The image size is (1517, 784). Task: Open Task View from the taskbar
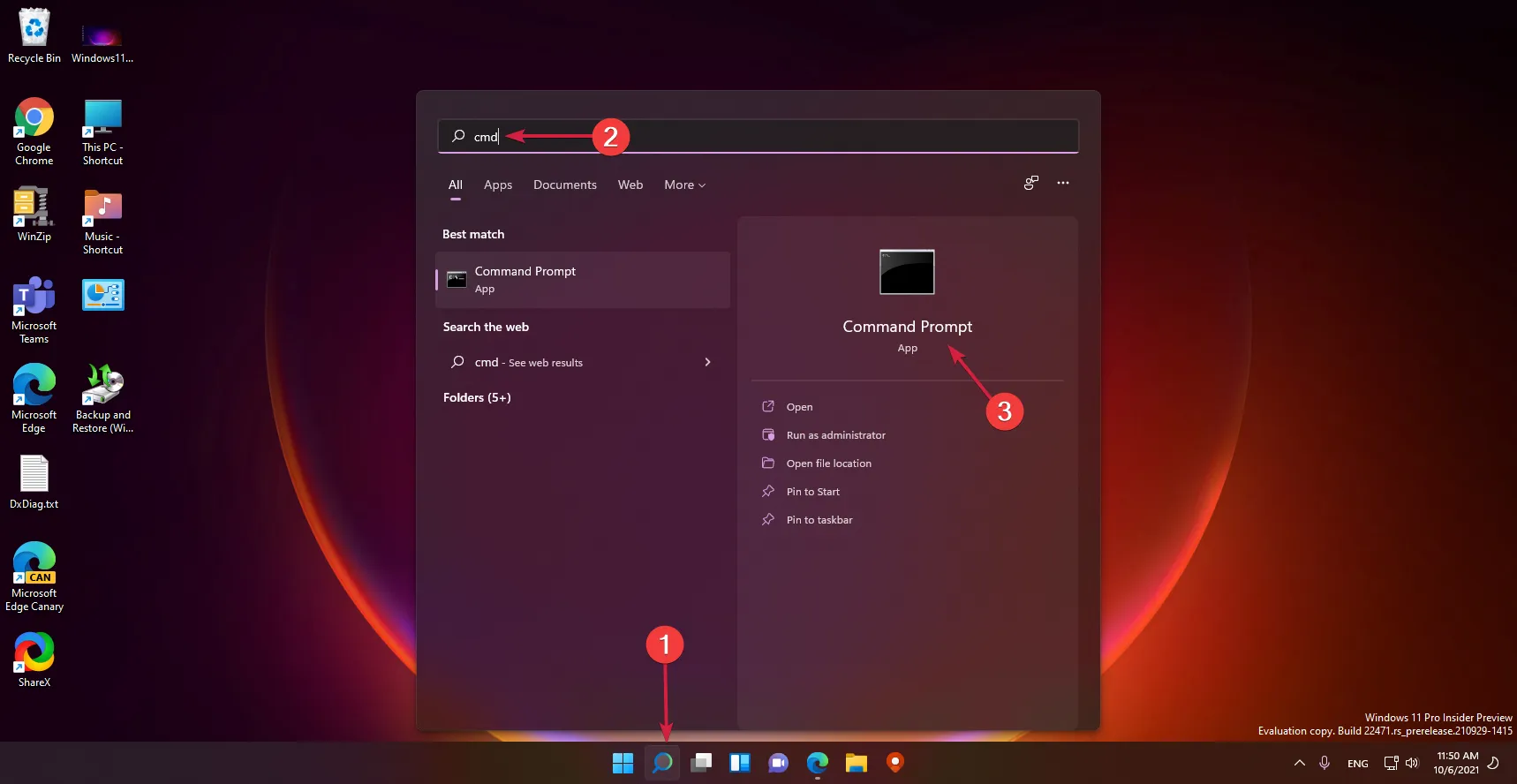(x=701, y=763)
